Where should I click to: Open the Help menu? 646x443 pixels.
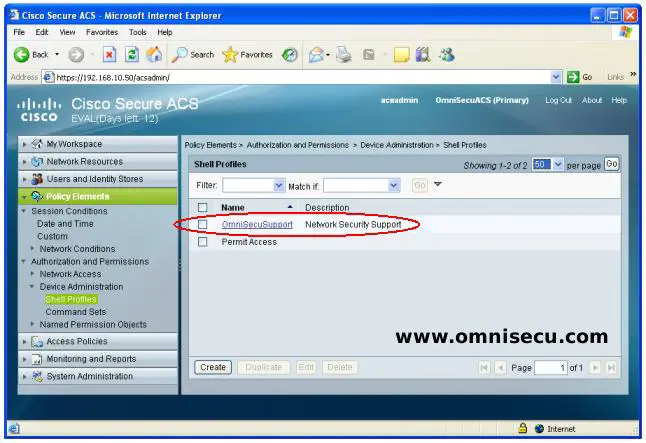coord(165,32)
